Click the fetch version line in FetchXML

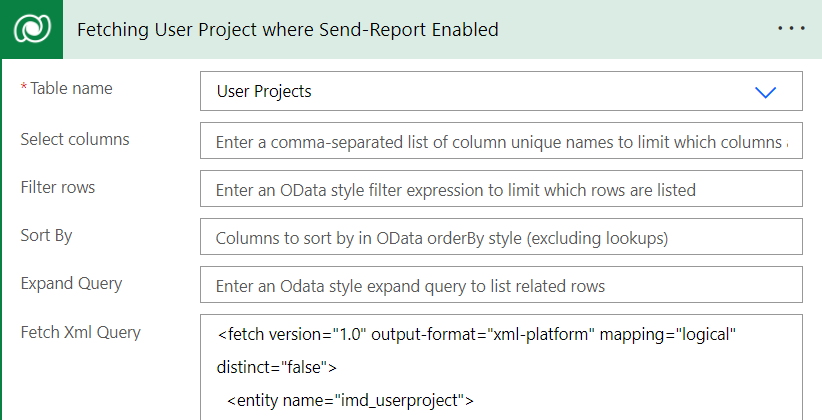click(476, 336)
